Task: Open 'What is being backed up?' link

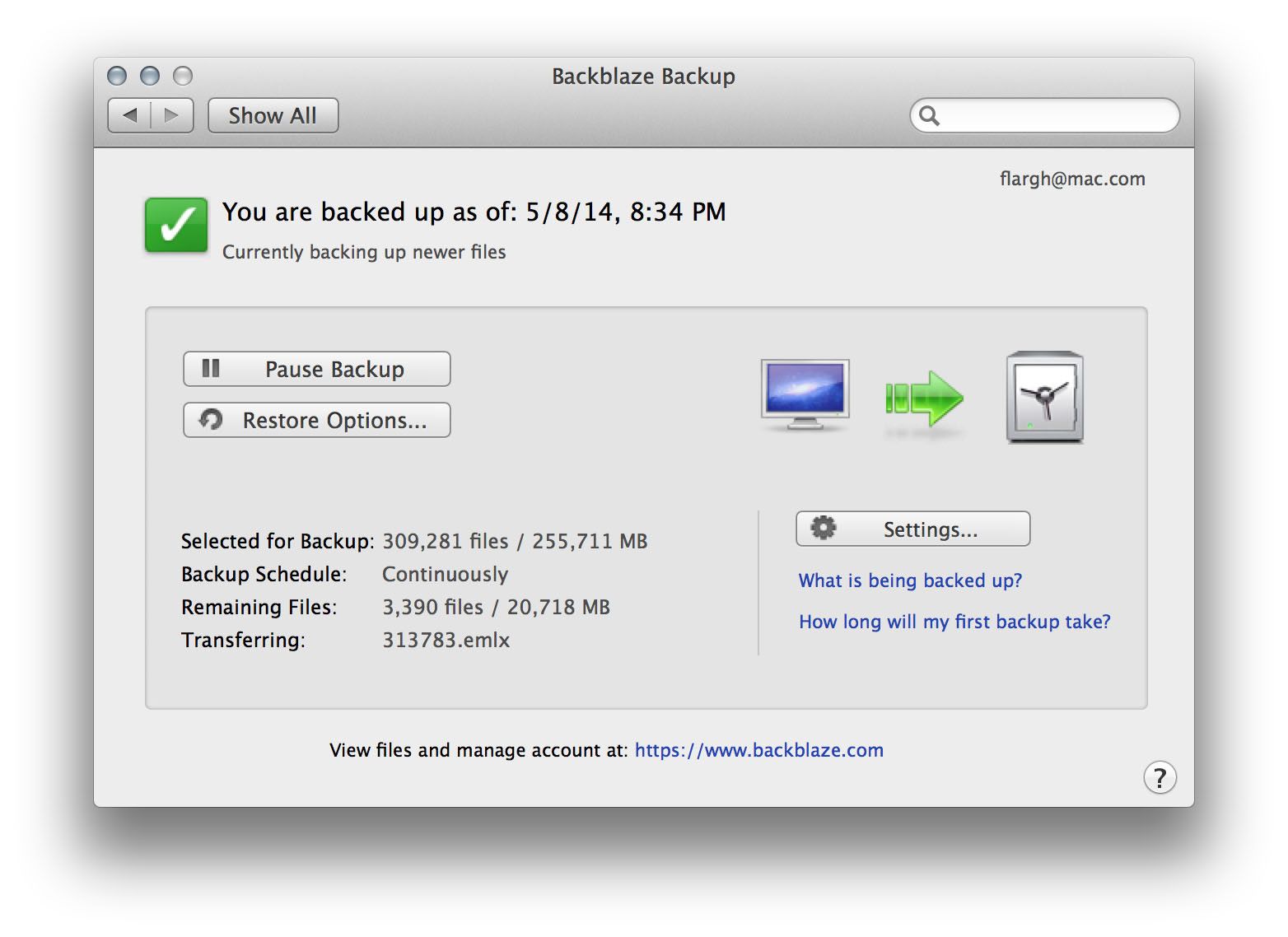Action: [910, 580]
